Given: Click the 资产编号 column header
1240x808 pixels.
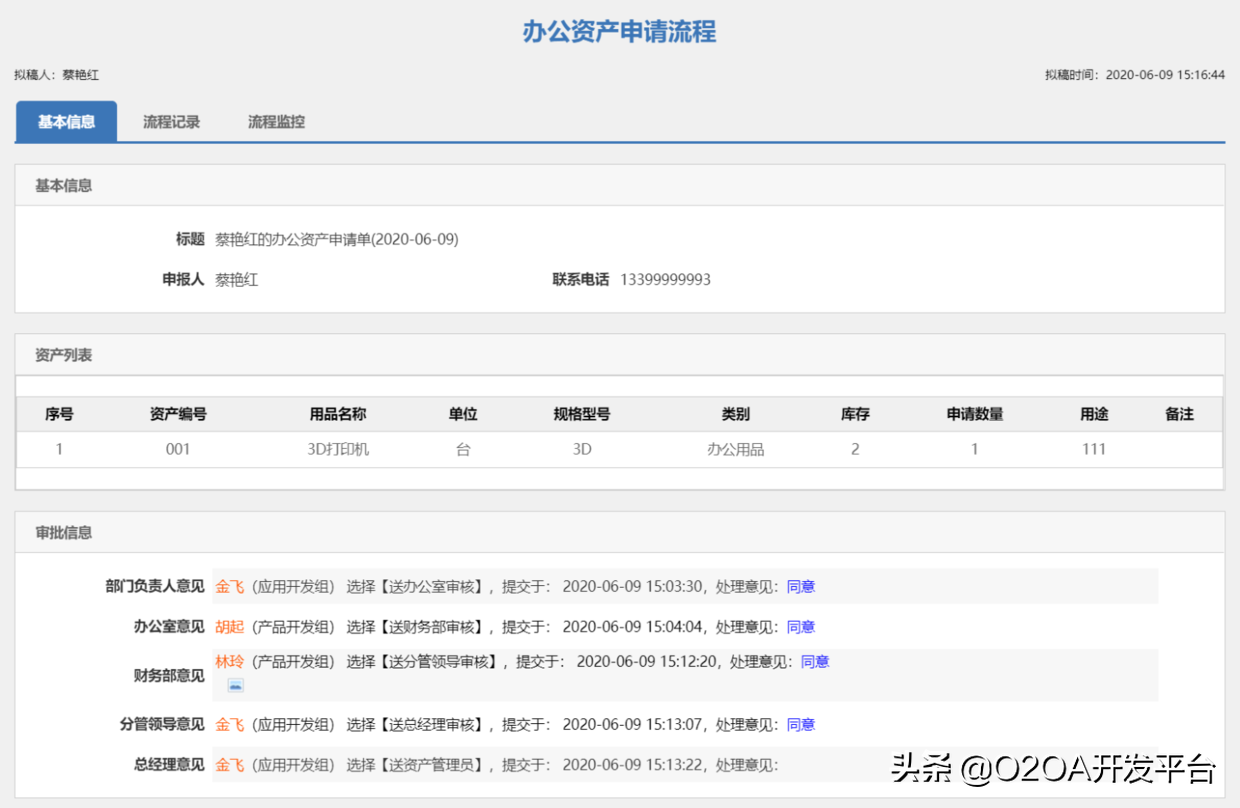Looking at the screenshot, I should [178, 413].
